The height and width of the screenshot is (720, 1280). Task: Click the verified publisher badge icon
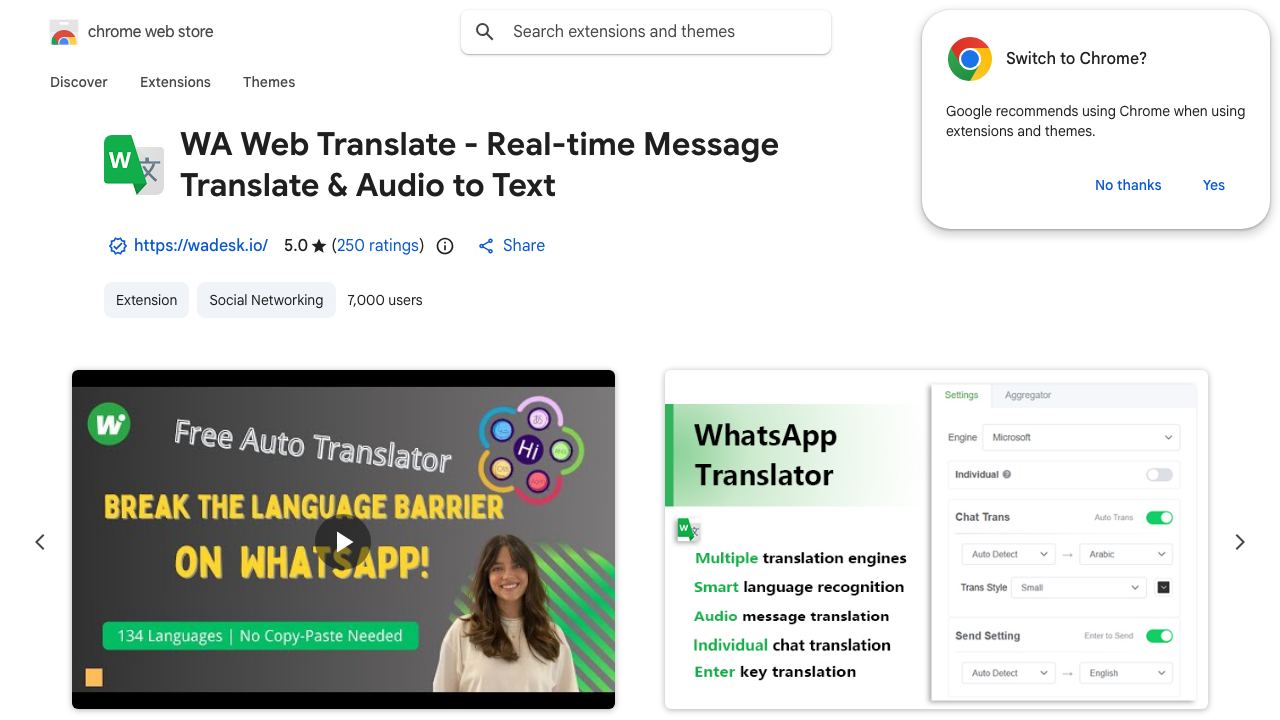(x=117, y=246)
